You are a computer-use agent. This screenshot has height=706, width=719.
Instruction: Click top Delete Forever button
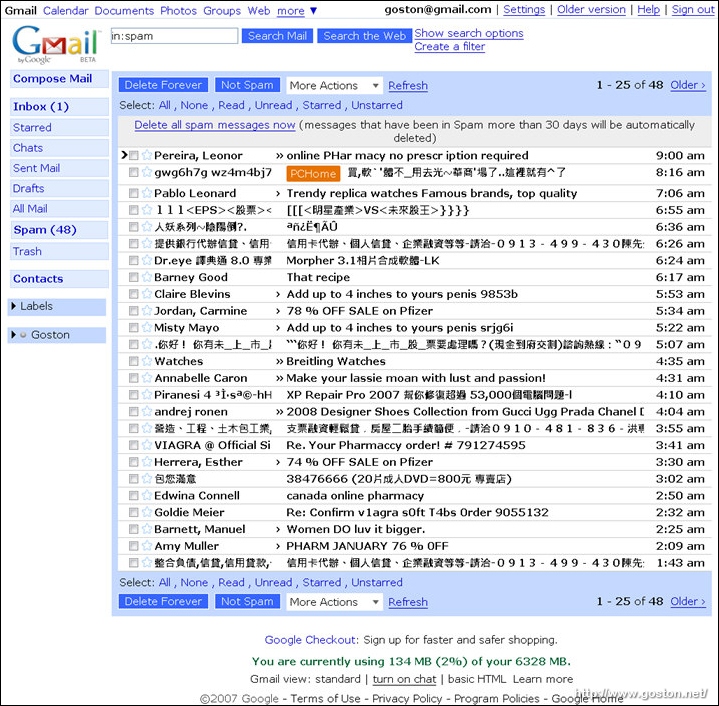[x=163, y=85]
